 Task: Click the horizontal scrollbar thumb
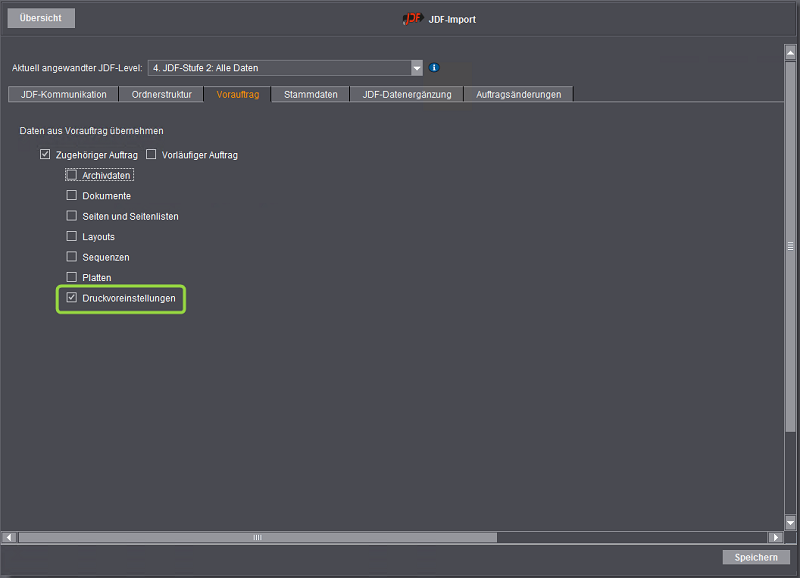click(x=257, y=537)
